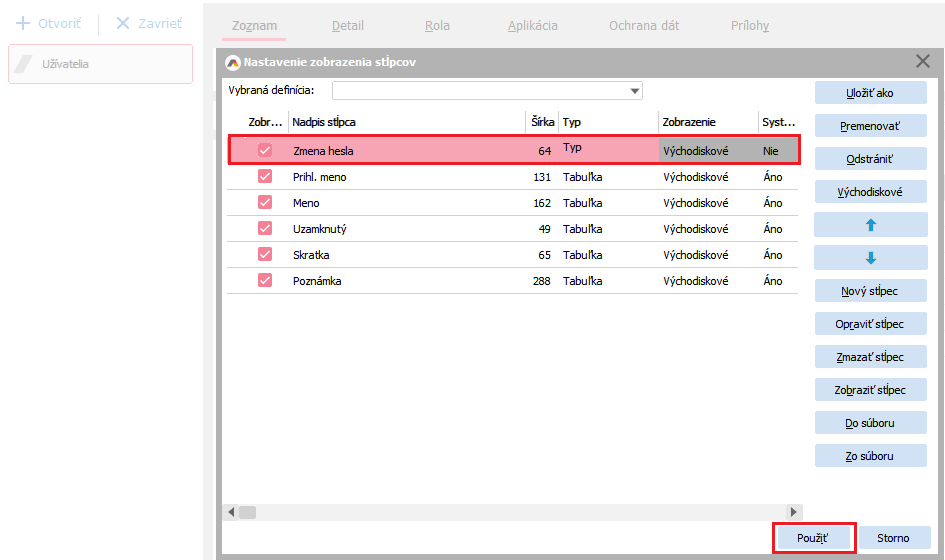Click the width value 162
The width and height of the screenshot is (945, 560).
pos(542,203)
